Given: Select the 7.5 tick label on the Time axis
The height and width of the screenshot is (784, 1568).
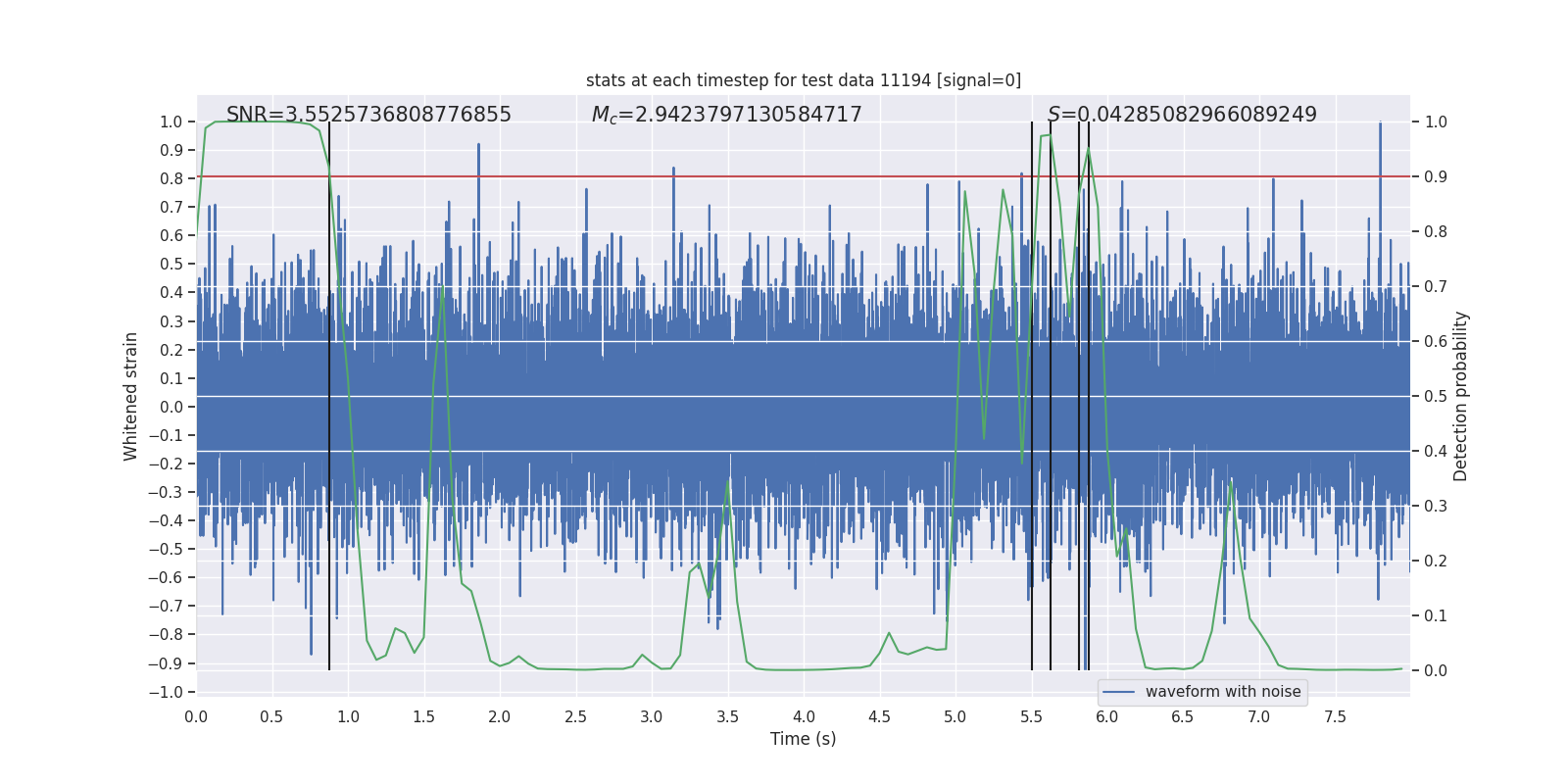Looking at the screenshot, I should click(1335, 716).
